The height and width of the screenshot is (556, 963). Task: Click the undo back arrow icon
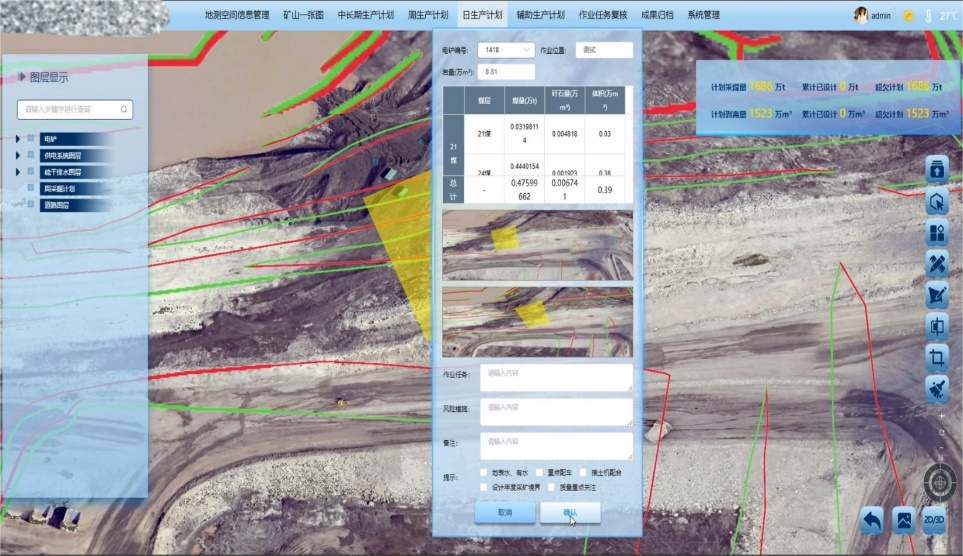(x=872, y=519)
